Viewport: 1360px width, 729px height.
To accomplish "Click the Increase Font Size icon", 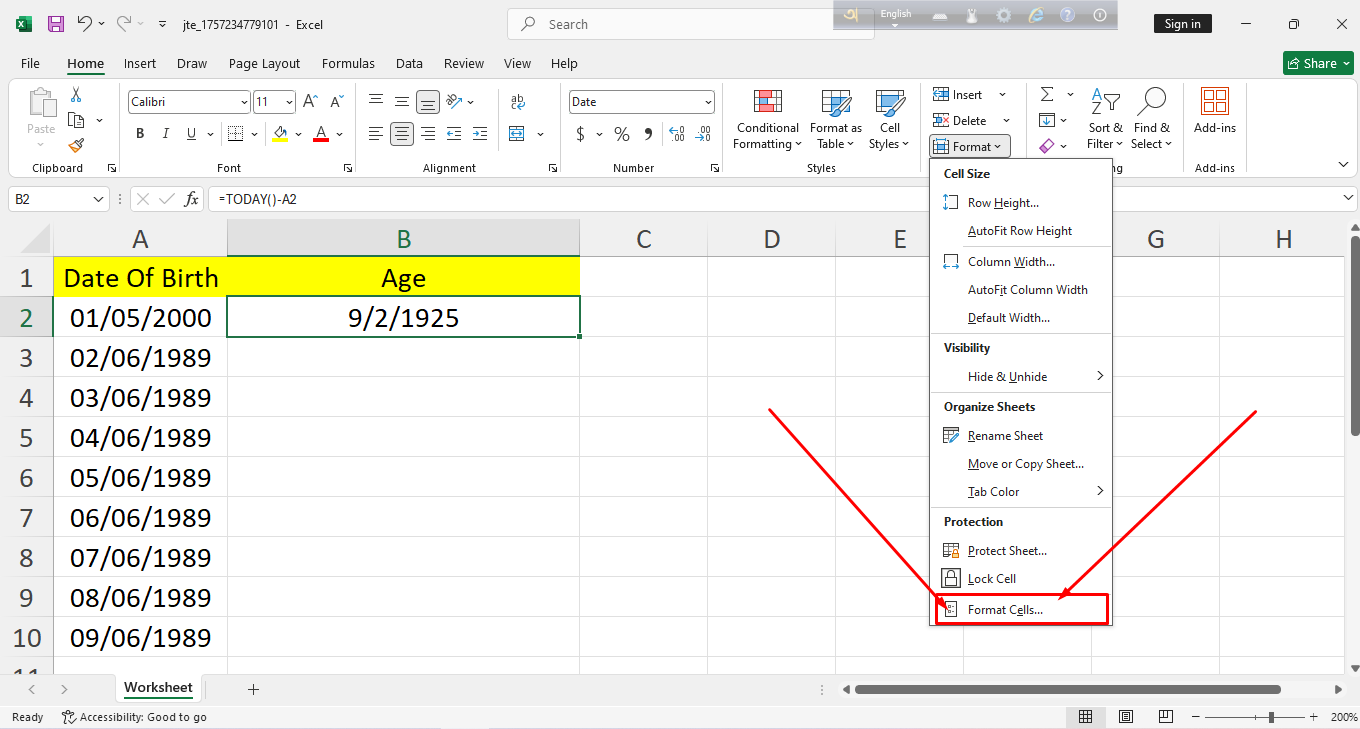I will 310,102.
